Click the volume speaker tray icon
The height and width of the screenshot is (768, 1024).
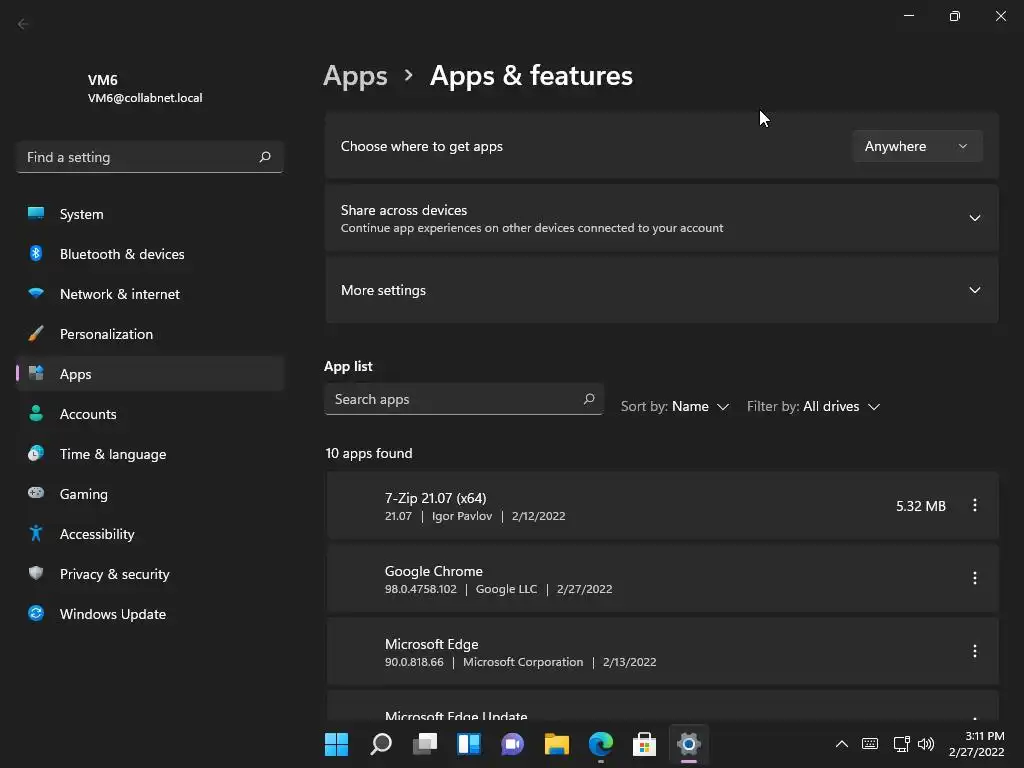[x=926, y=744]
